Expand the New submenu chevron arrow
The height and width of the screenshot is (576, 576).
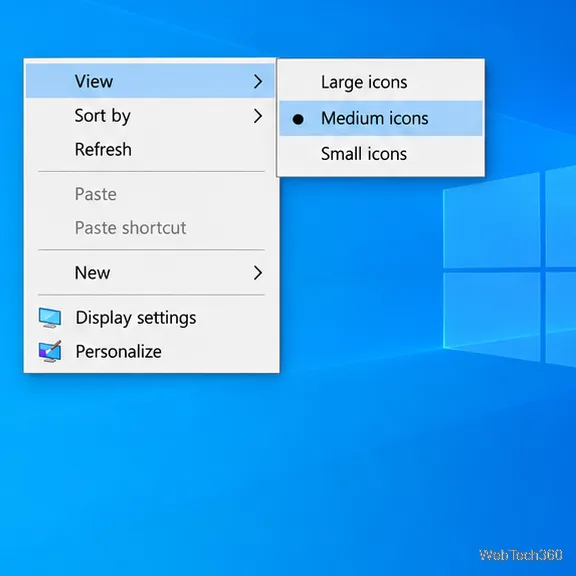(258, 273)
